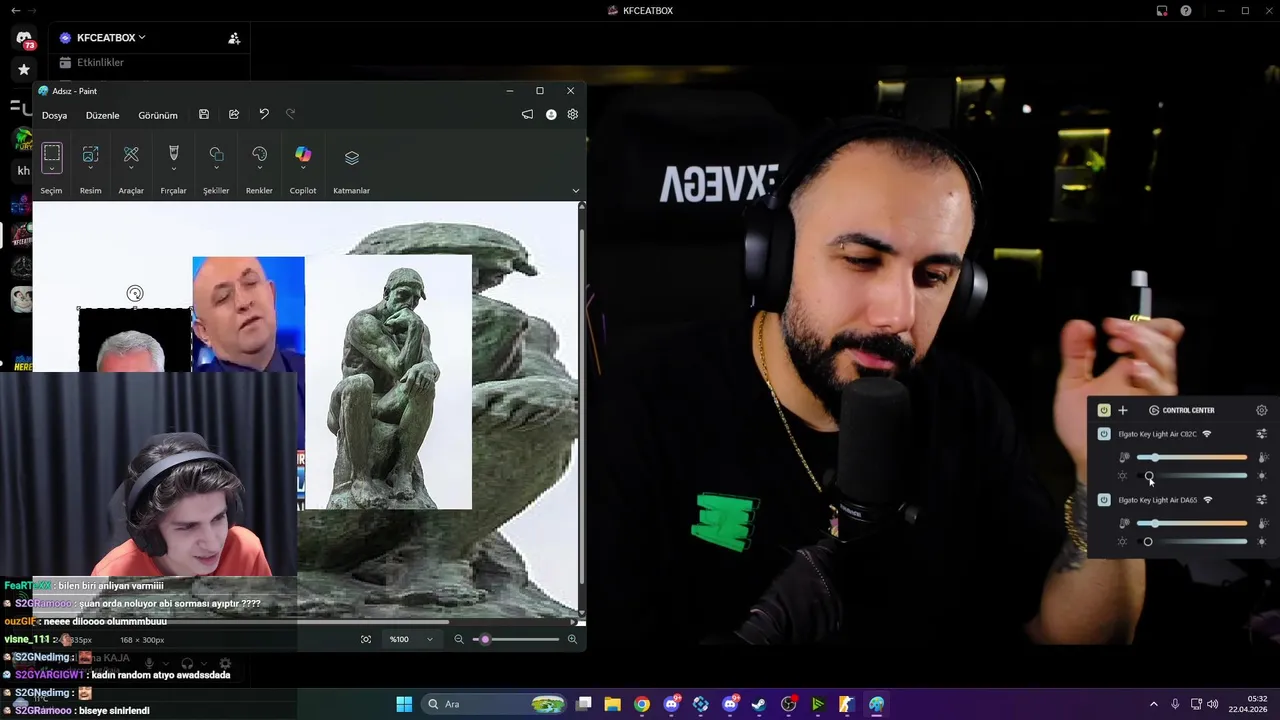The width and height of the screenshot is (1280, 720).
Task: Zoom in with the Paint plus magnifier
Action: pos(572,639)
